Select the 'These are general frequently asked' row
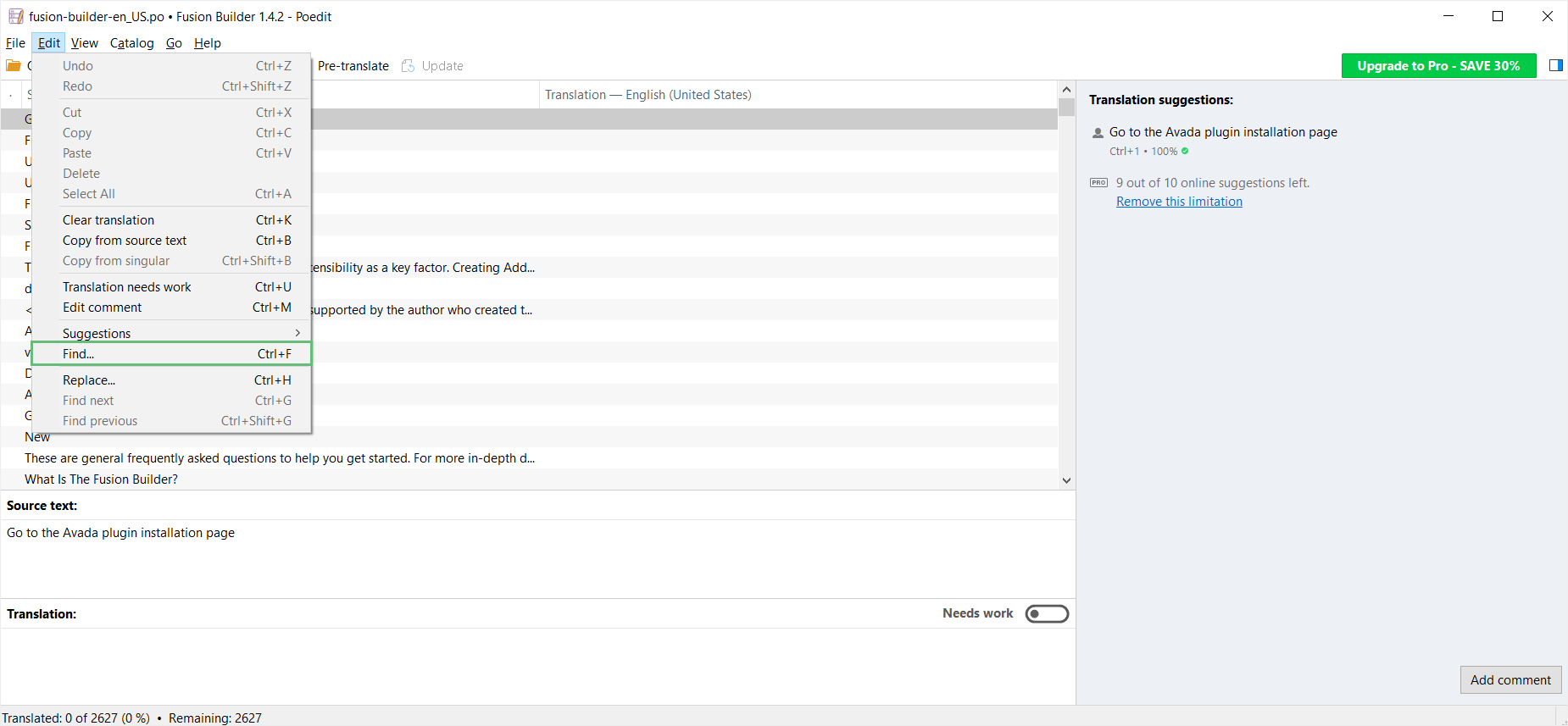The image size is (1568, 726). (529, 457)
